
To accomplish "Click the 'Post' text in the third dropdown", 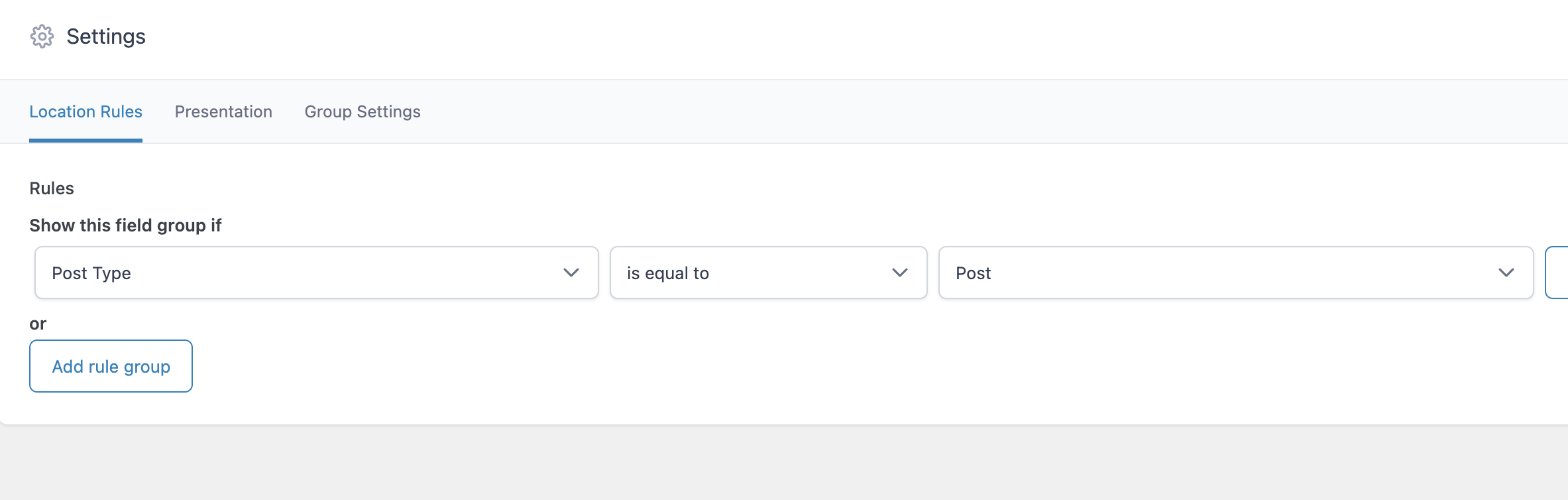I will pyautogui.click(x=973, y=273).
